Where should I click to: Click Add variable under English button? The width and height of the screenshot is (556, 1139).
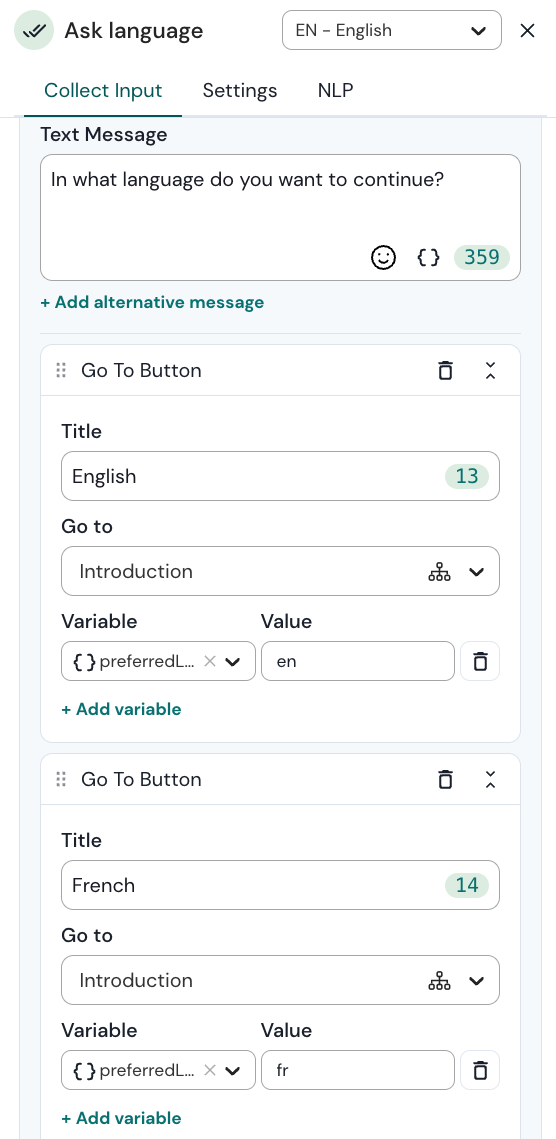tap(121, 709)
